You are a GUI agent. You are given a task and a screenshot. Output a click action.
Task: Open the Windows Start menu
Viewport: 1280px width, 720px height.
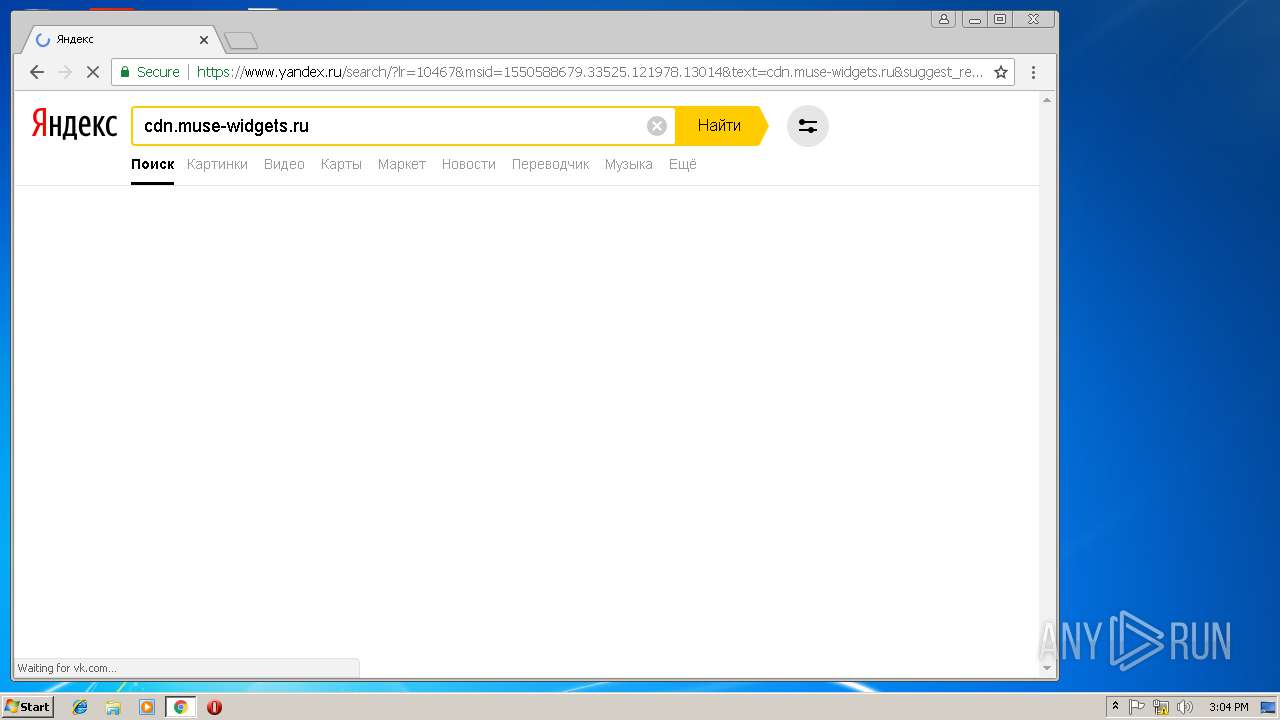[x=27, y=706]
